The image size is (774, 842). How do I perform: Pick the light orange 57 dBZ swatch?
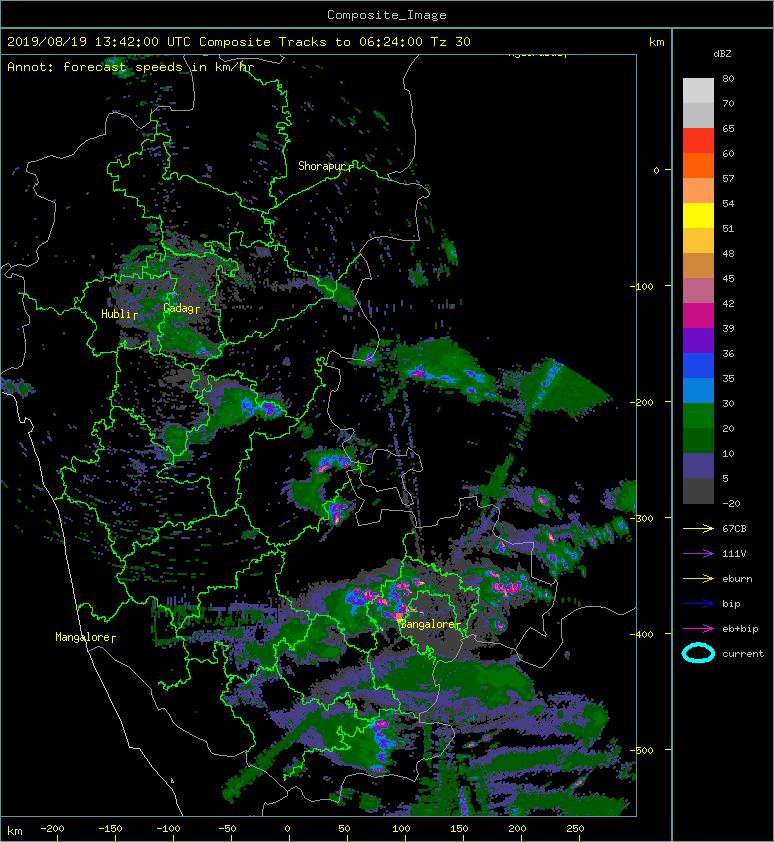pos(698,191)
